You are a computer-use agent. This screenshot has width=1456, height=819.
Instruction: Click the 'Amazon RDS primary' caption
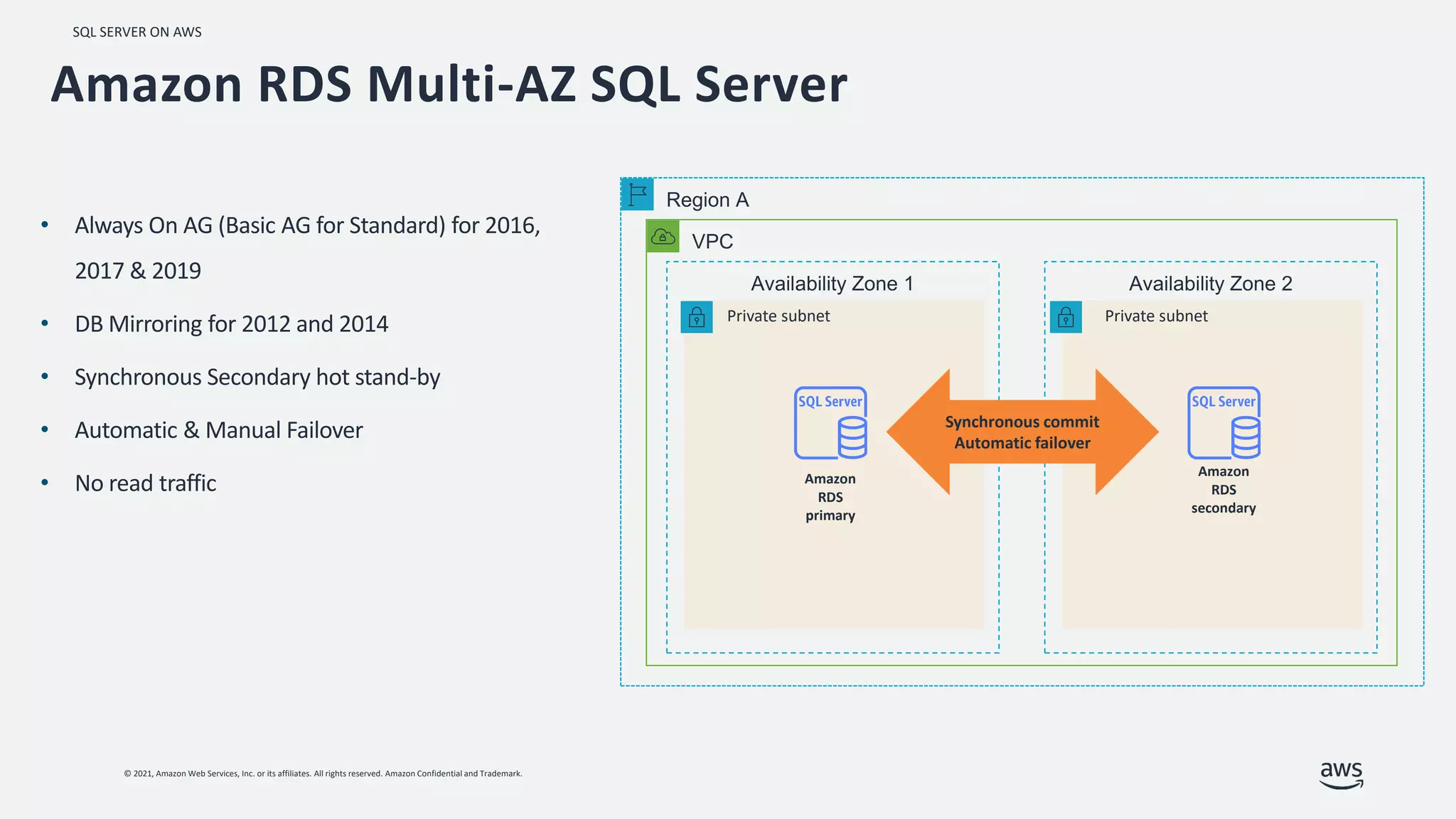click(x=830, y=497)
